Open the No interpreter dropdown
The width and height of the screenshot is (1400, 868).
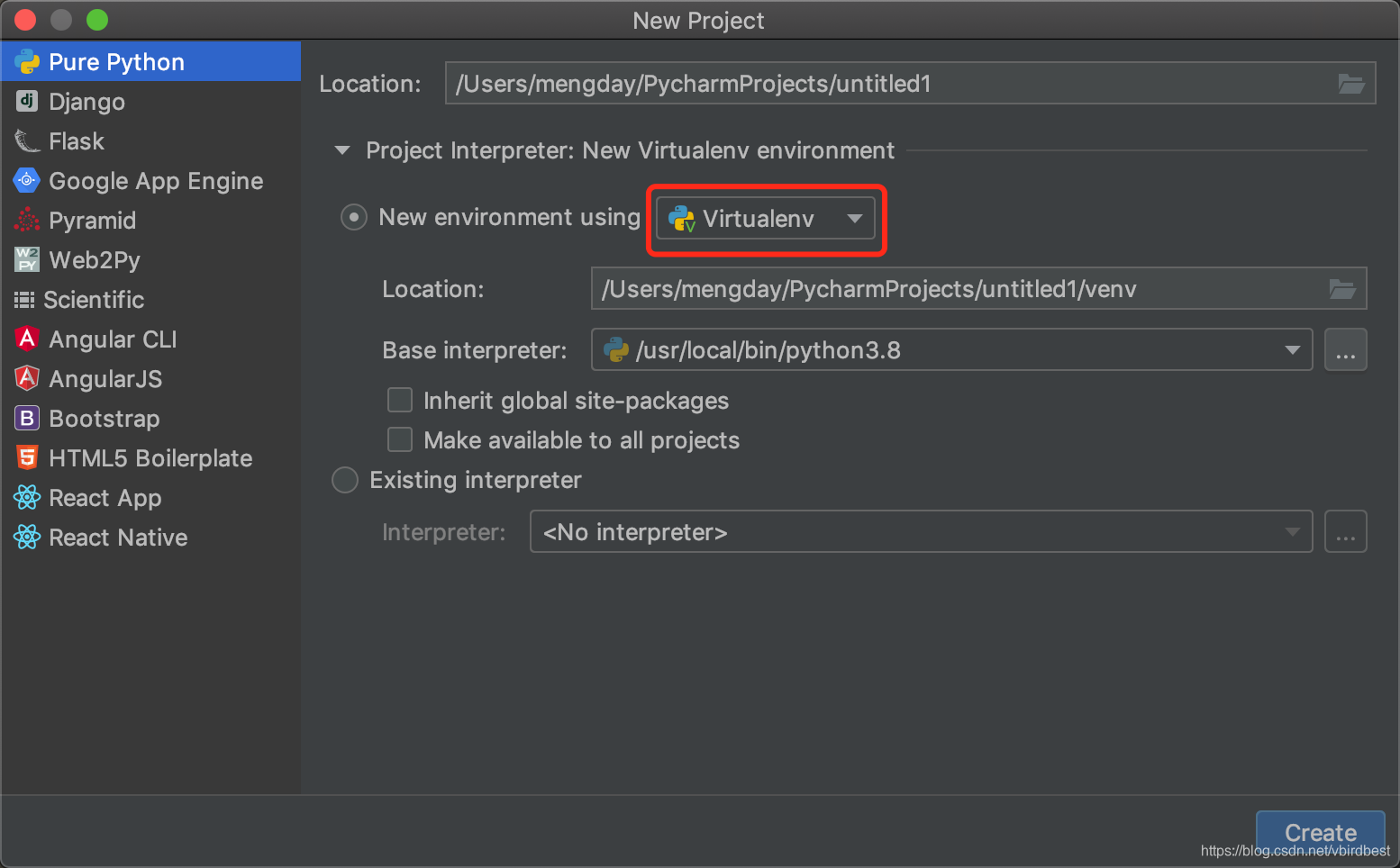click(x=921, y=531)
